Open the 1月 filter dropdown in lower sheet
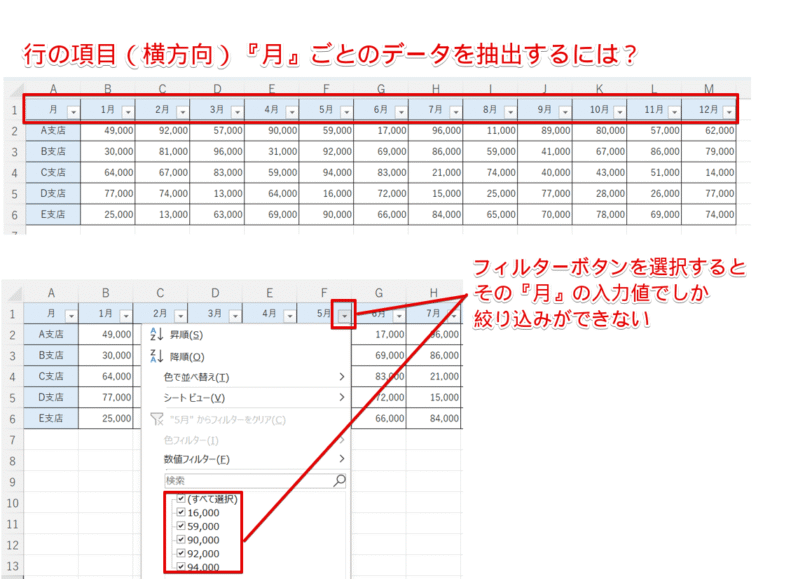This screenshot has width=812, height=579. click(x=126, y=316)
